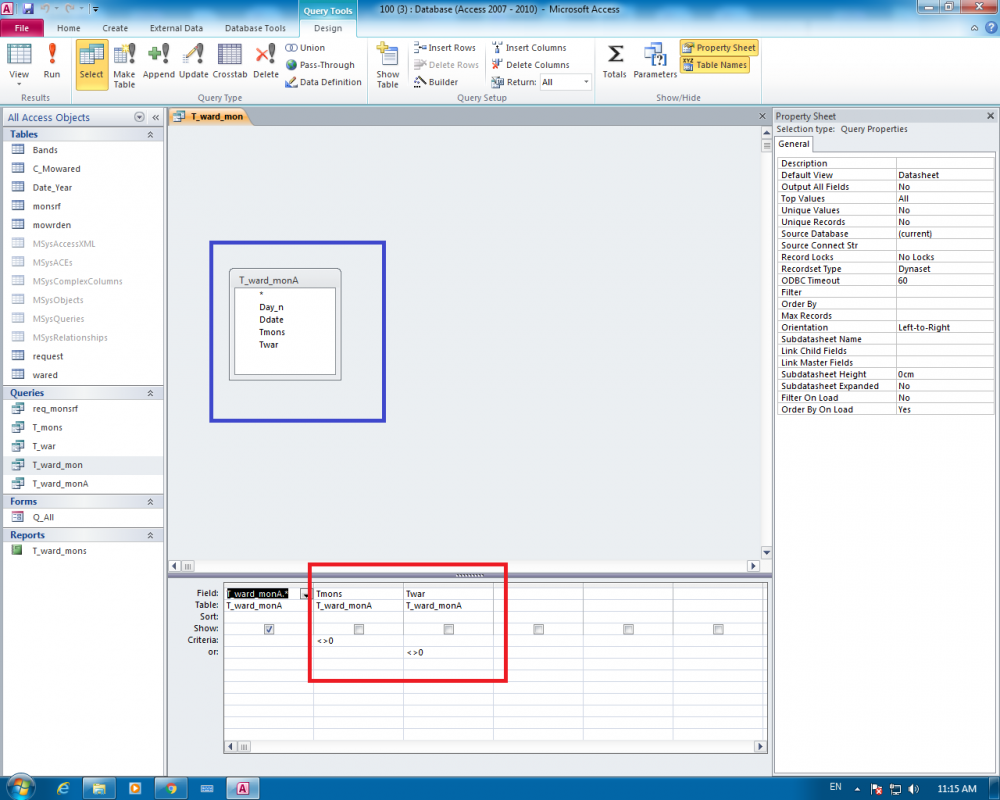1000x800 pixels.
Task: Collapse the Tables group in navigation pane
Action: click(x=151, y=135)
